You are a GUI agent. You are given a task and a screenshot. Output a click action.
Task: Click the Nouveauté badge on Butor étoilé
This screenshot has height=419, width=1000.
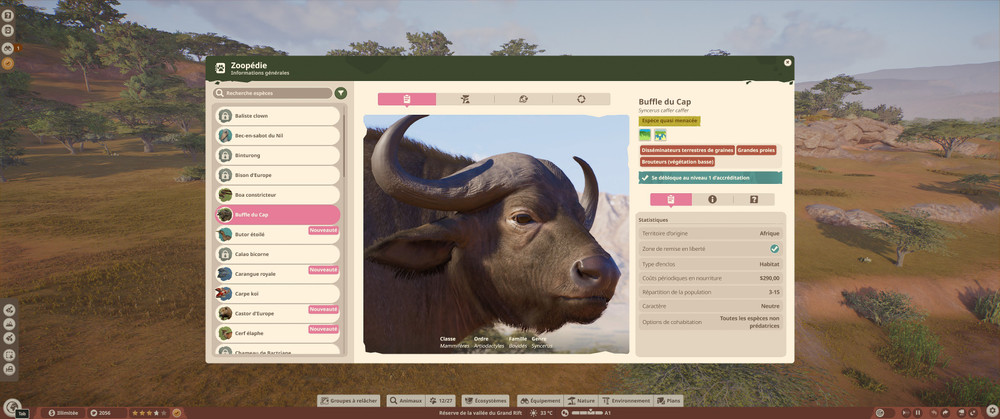323,230
